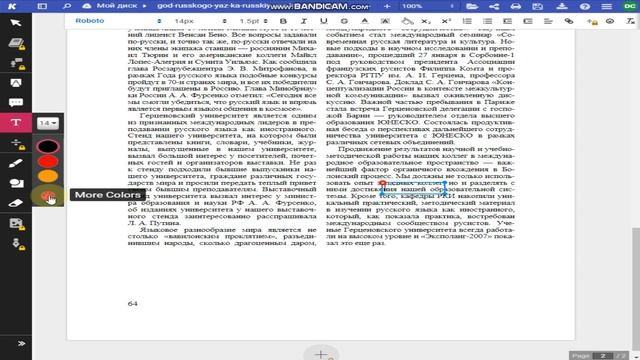The image size is (640, 360).
Task: Select the Eraser tool
Action: tap(16, 203)
